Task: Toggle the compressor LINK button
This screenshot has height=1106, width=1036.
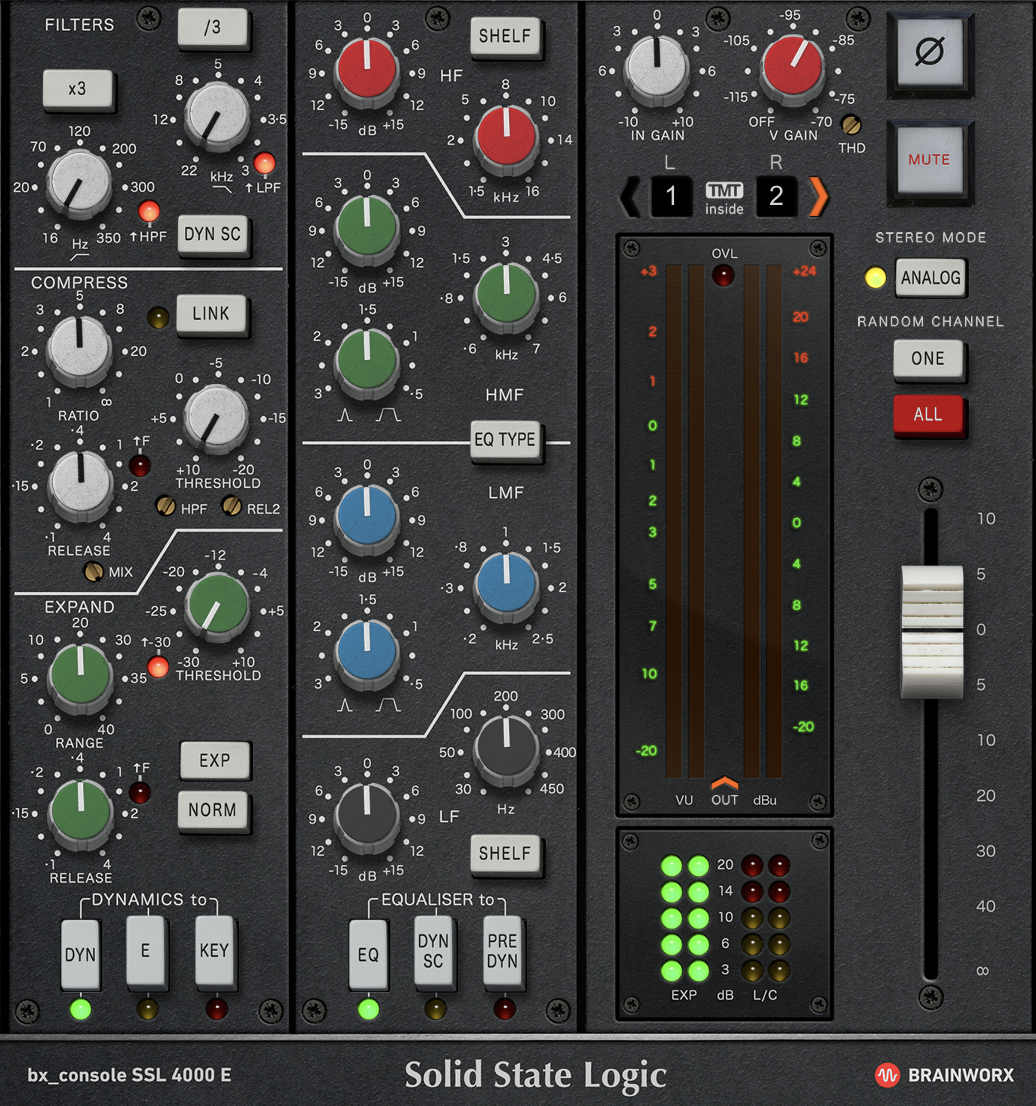Action: coord(212,314)
